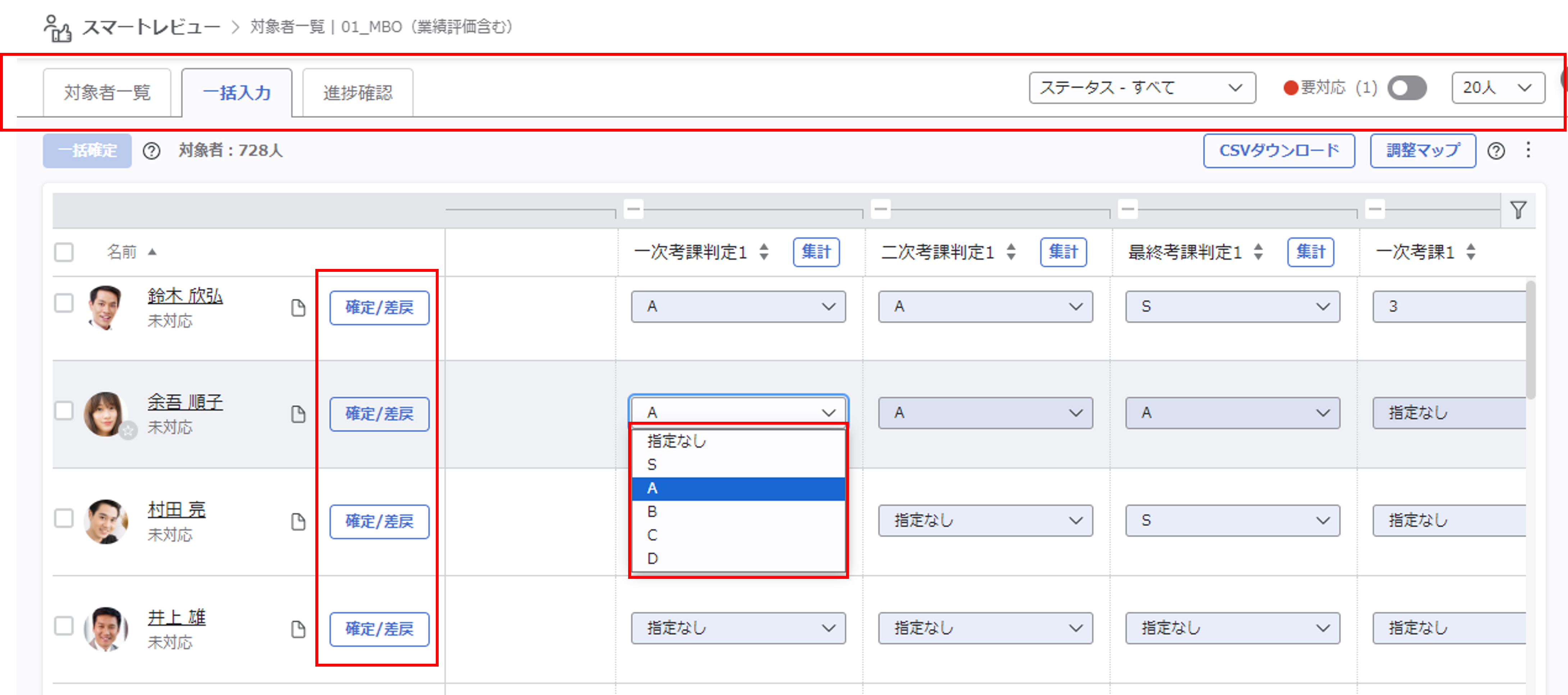Click help icon next to 一括確定

tap(152, 151)
